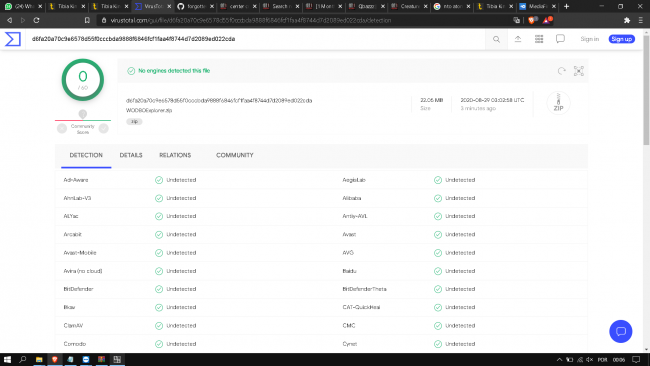This screenshot has height=366, width=650.
Task: Switch to the COMMUNITY tab
Action: click(235, 155)
